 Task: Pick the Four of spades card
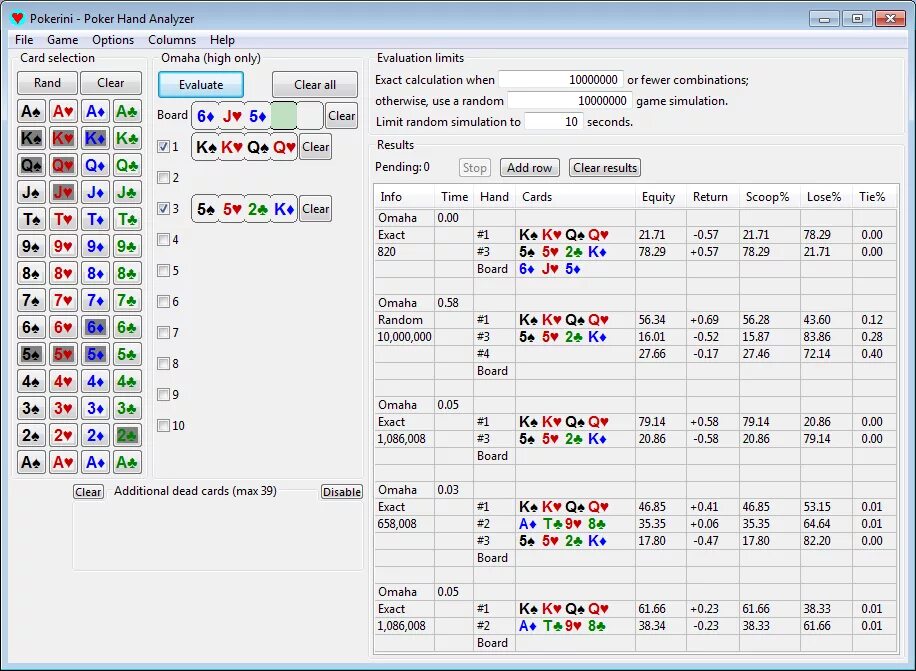31,382
